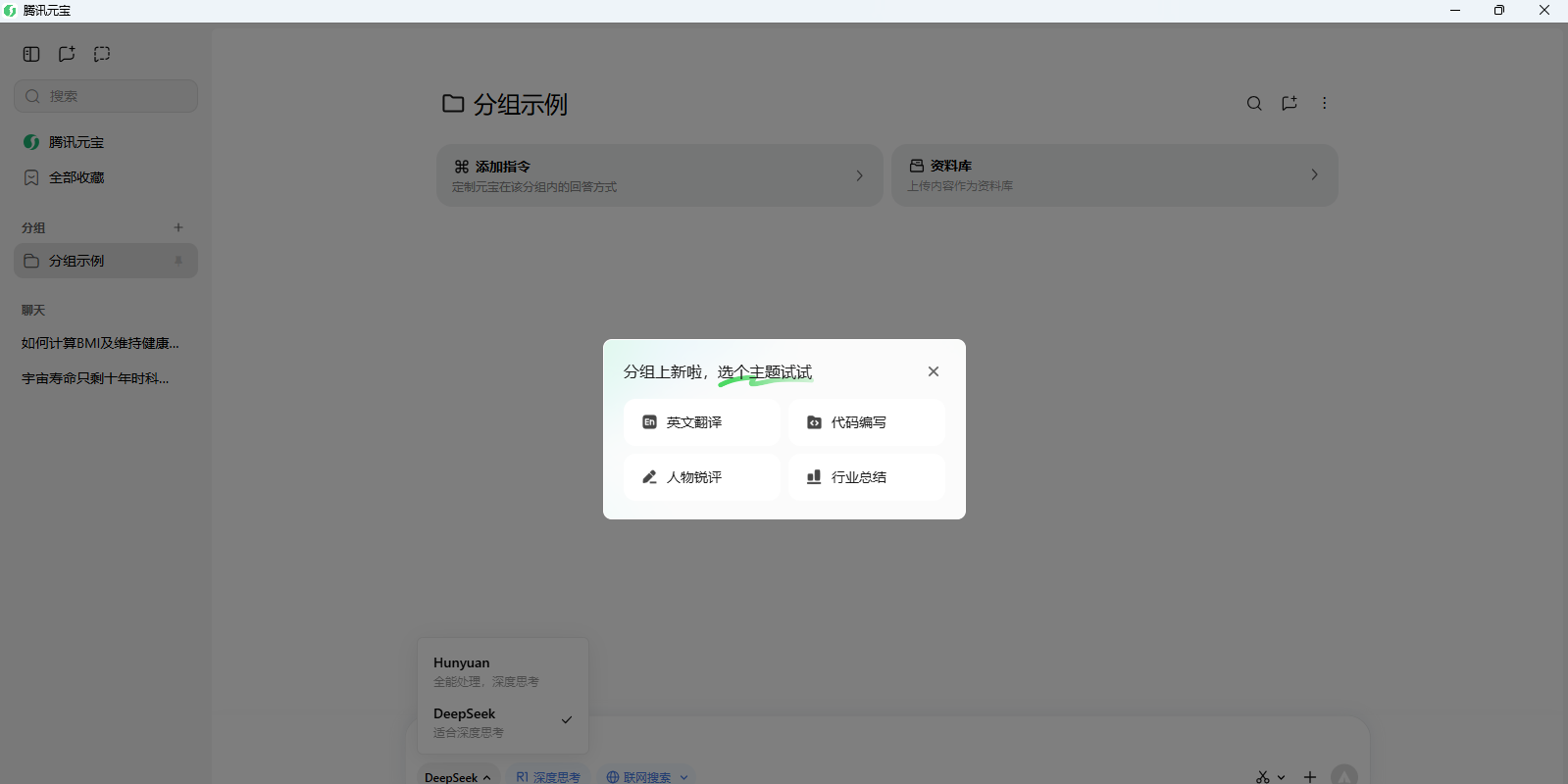1568x784 pixels.
Task: Unpin the 分组示例 group with the pin icon
Action: pyautogui.click(x=178, y=261)
